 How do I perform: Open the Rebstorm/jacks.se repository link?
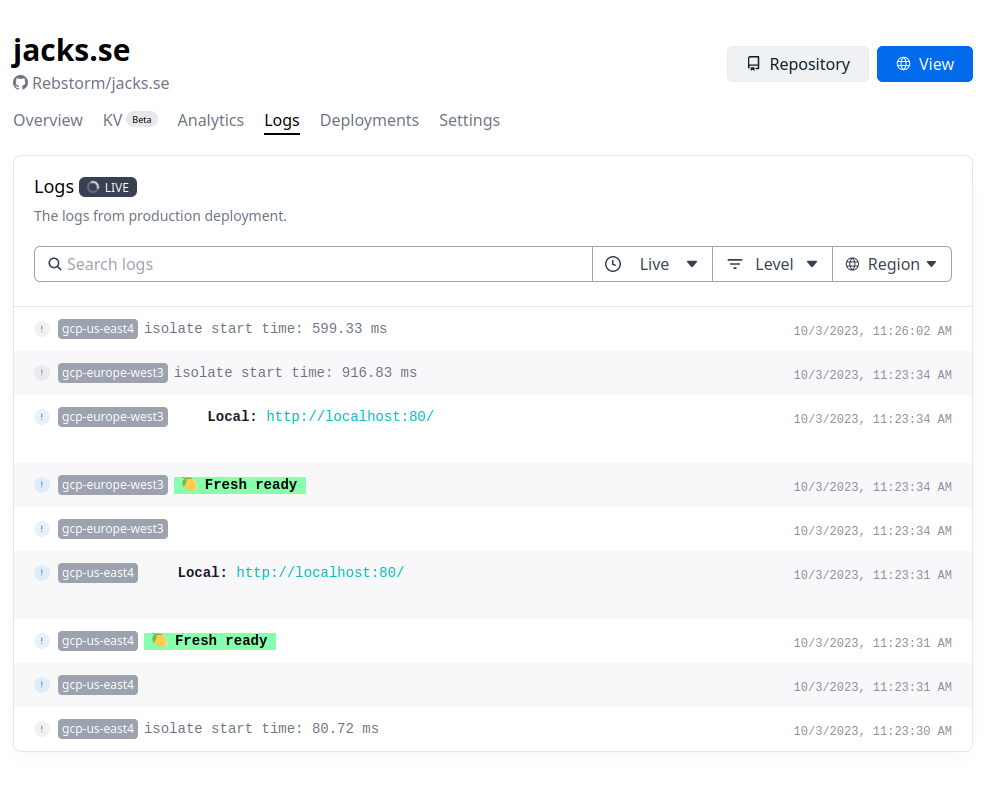101,83
